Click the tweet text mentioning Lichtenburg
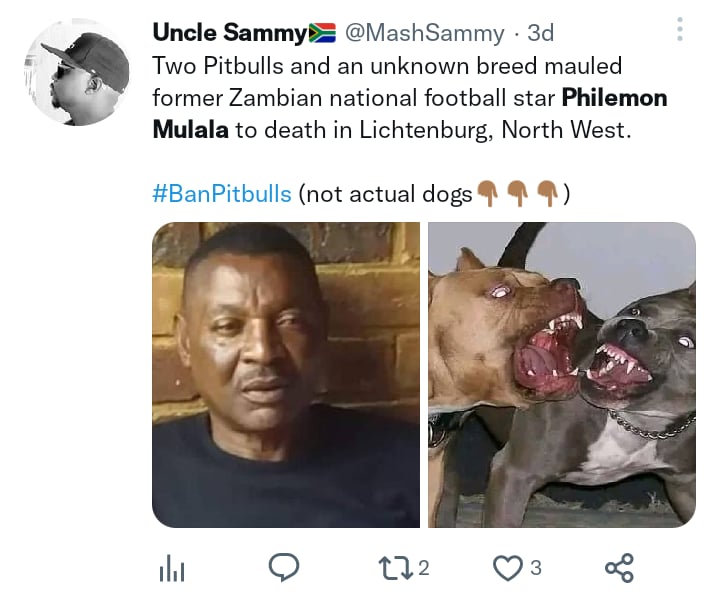The image size is (717, 602). (410, 98)
